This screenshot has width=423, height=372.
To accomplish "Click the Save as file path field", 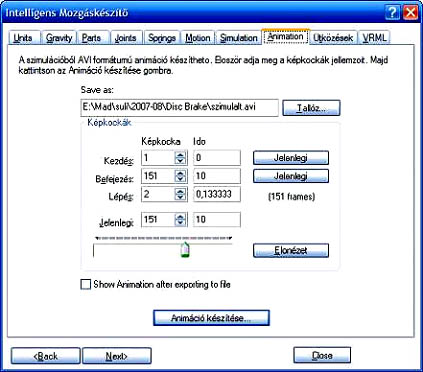I will click(x=179, y=107).
